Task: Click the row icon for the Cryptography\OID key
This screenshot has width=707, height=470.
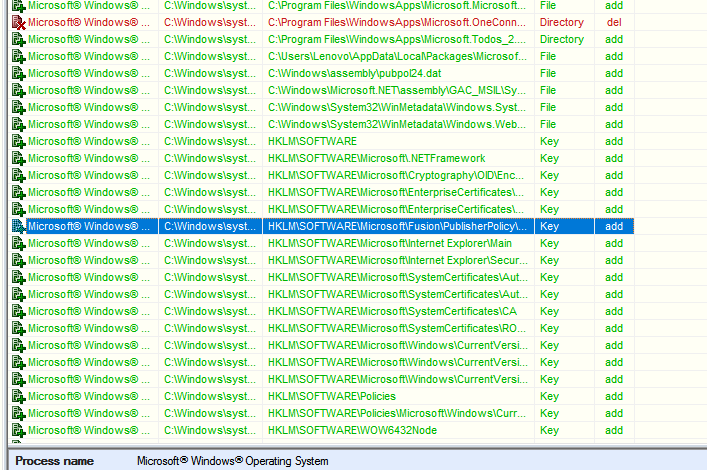Action: [18, 175]
